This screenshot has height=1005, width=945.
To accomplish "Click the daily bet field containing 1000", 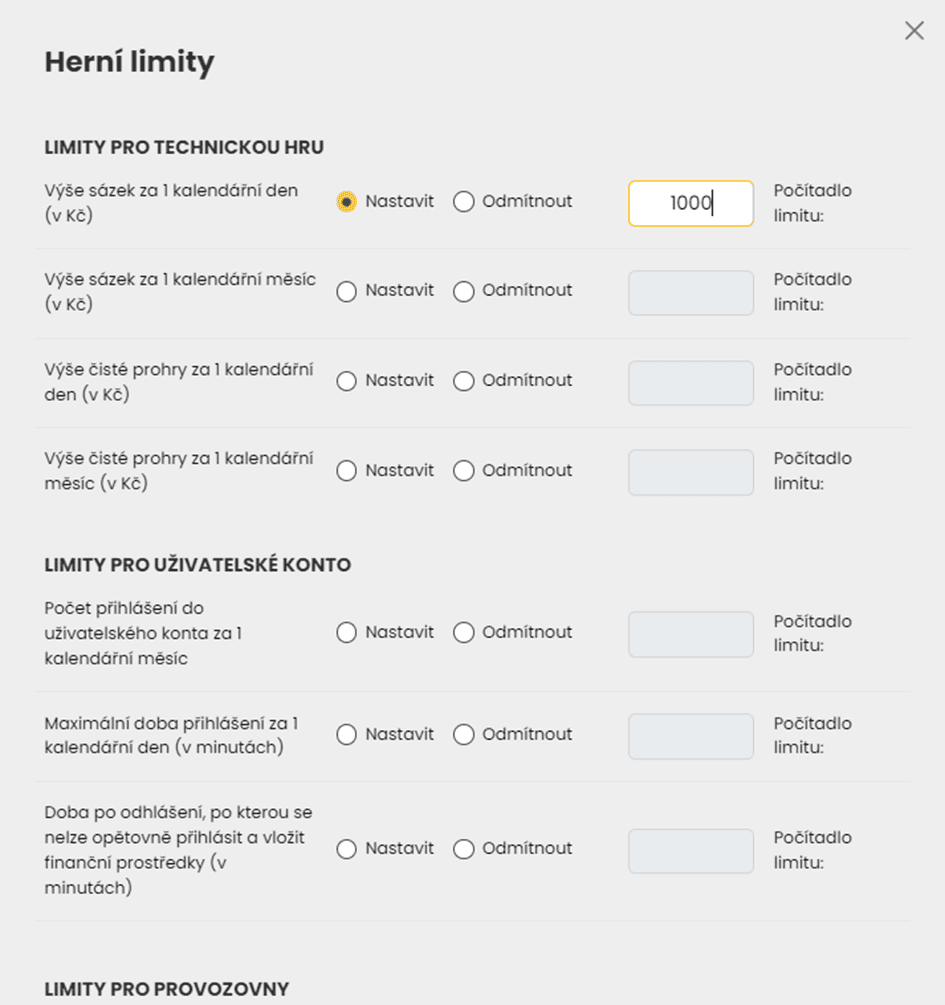I will point(691,203).
